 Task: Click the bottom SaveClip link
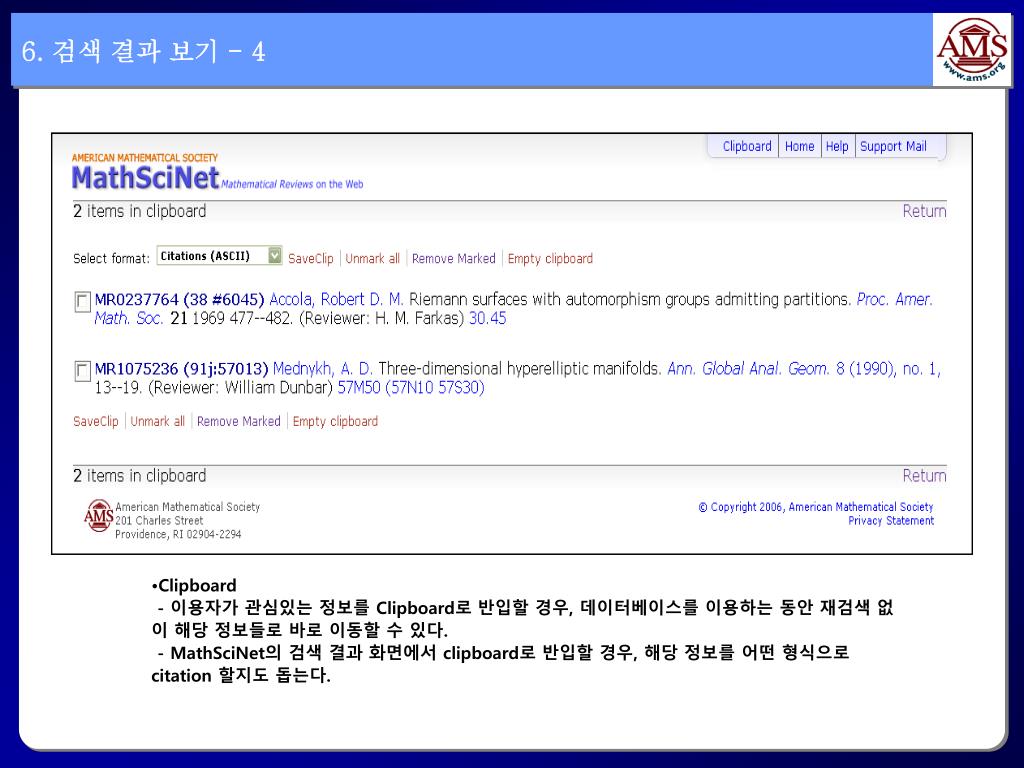tap(96, 421)
